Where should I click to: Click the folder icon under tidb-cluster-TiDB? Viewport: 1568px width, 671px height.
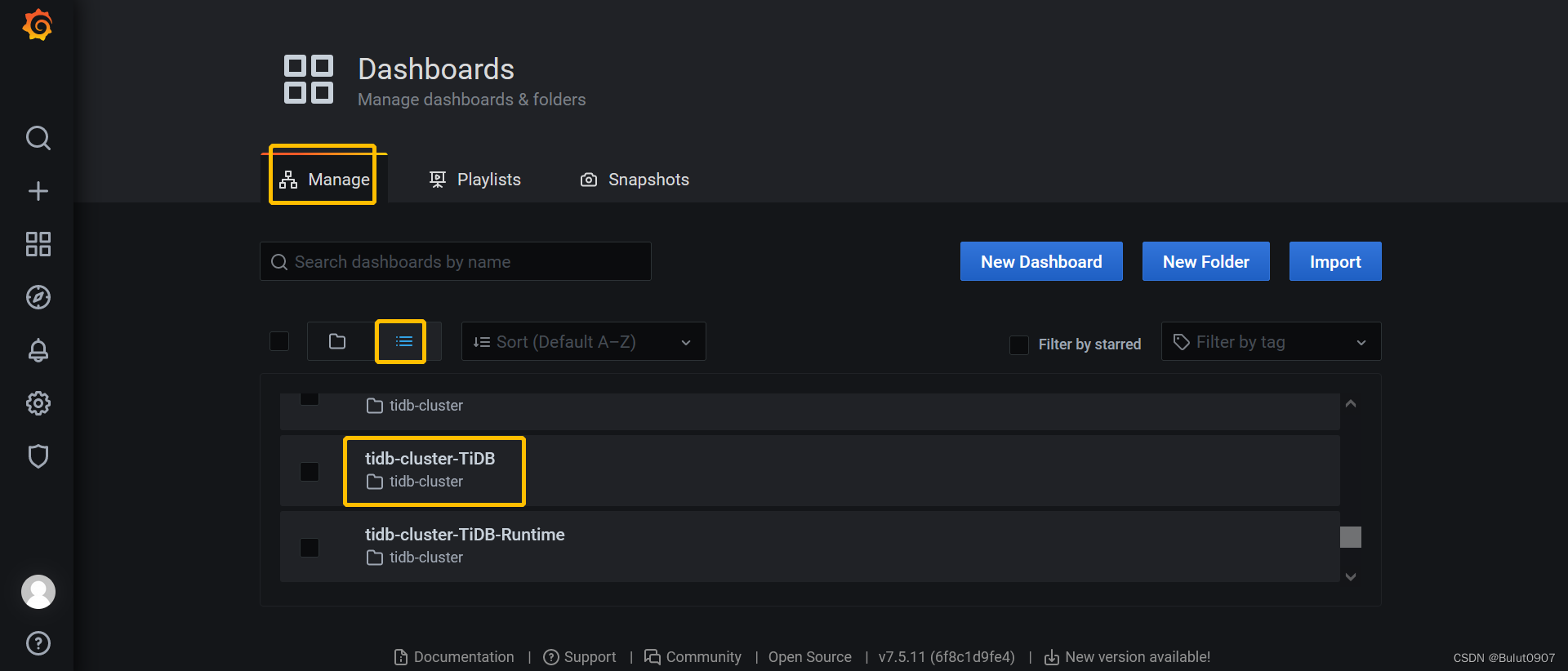click(375, 482)
